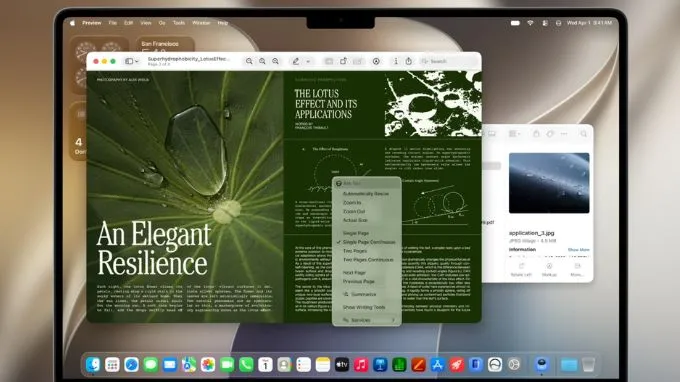Click Markup button in Finder preview pane

click(549, 269)
